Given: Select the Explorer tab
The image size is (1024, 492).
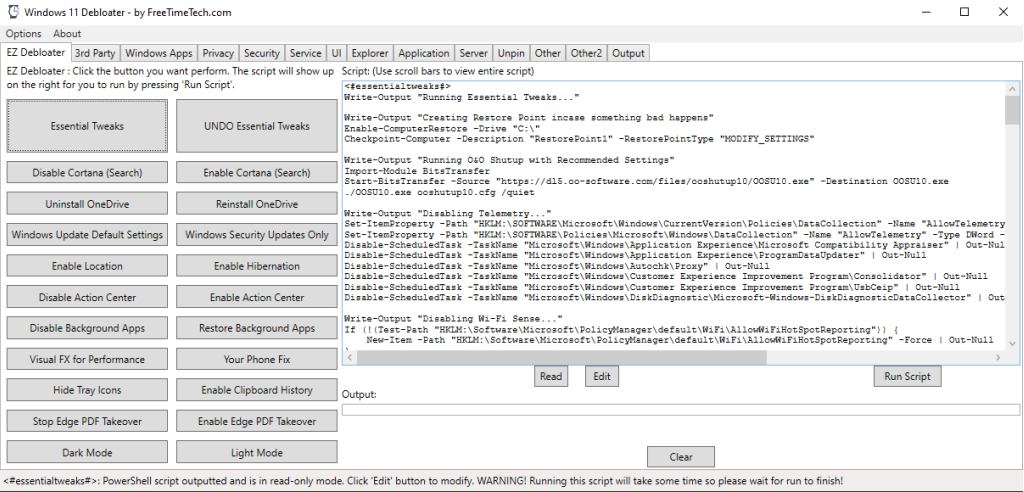Looking at the screenshot, I should click(370, 54).
